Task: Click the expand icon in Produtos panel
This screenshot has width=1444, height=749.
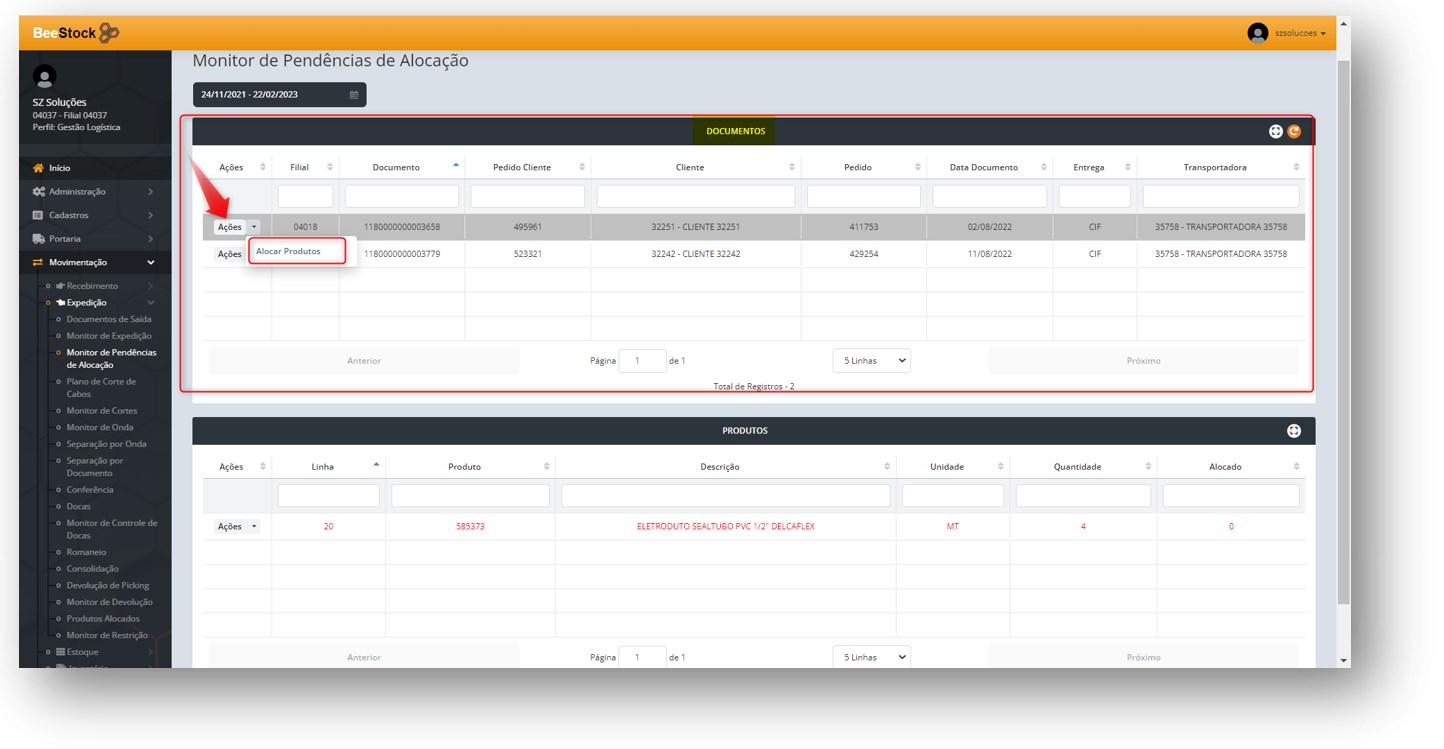Action: point(1294,431)
